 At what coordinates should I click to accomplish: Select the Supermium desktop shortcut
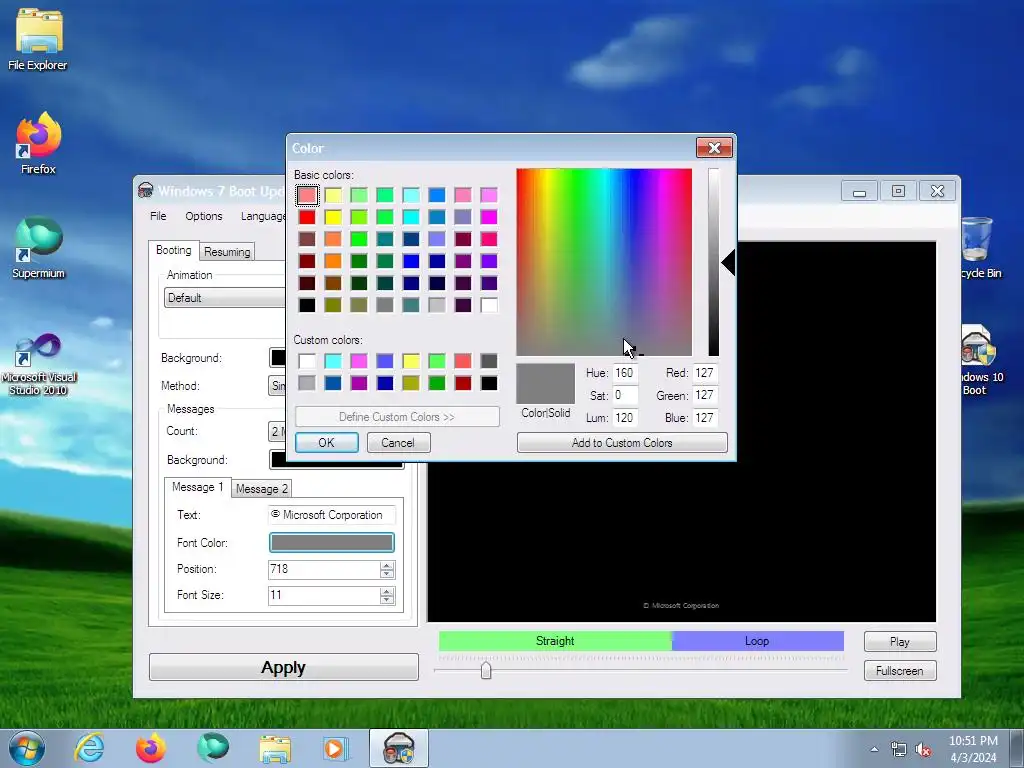click(38, 247)
